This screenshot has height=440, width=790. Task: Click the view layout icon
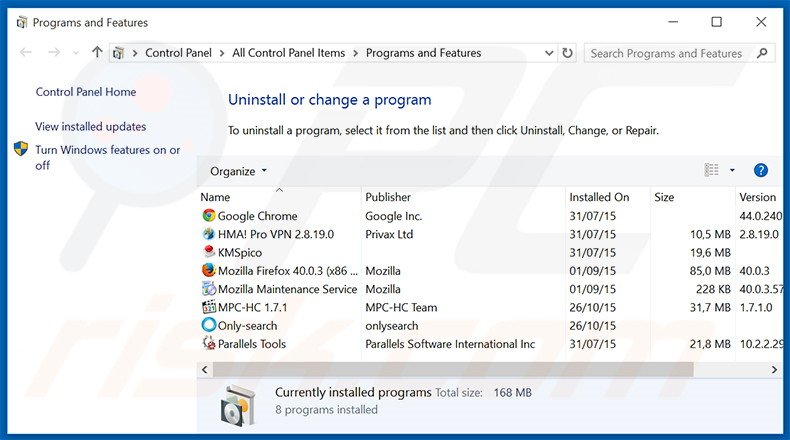(x=711, y=170)
